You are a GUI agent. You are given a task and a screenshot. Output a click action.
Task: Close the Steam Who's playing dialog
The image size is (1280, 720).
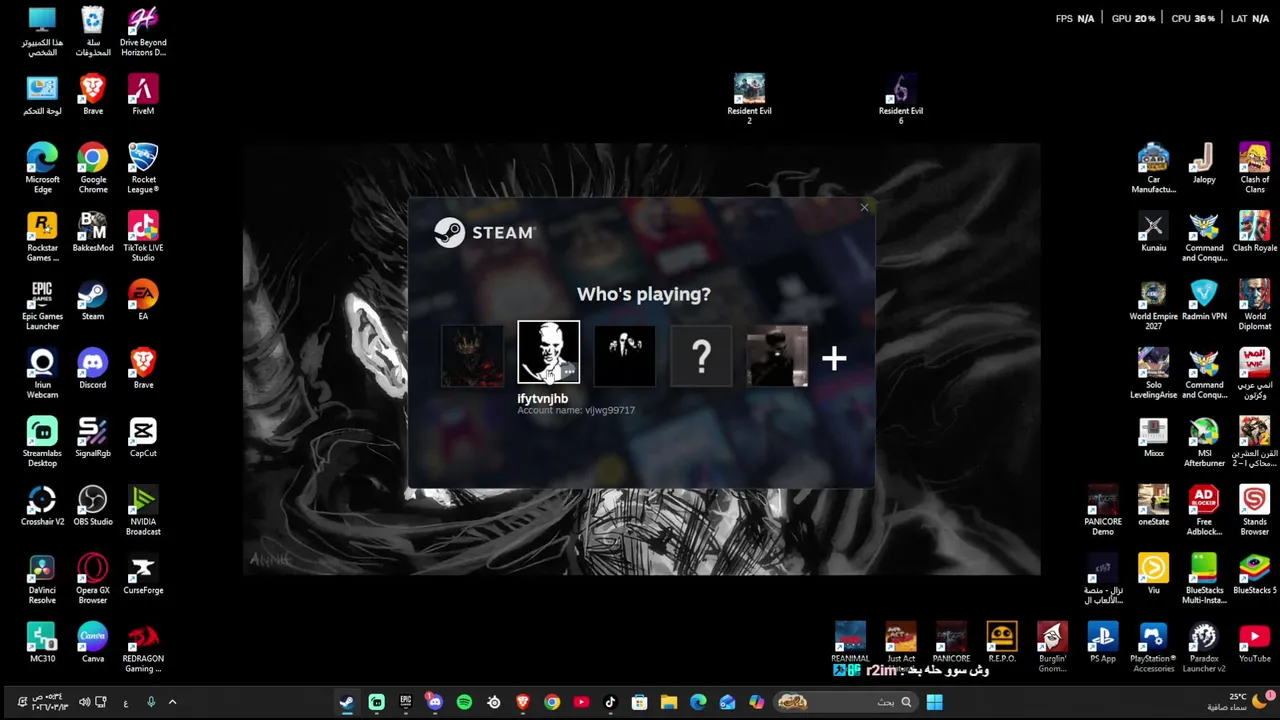[864, 208]
